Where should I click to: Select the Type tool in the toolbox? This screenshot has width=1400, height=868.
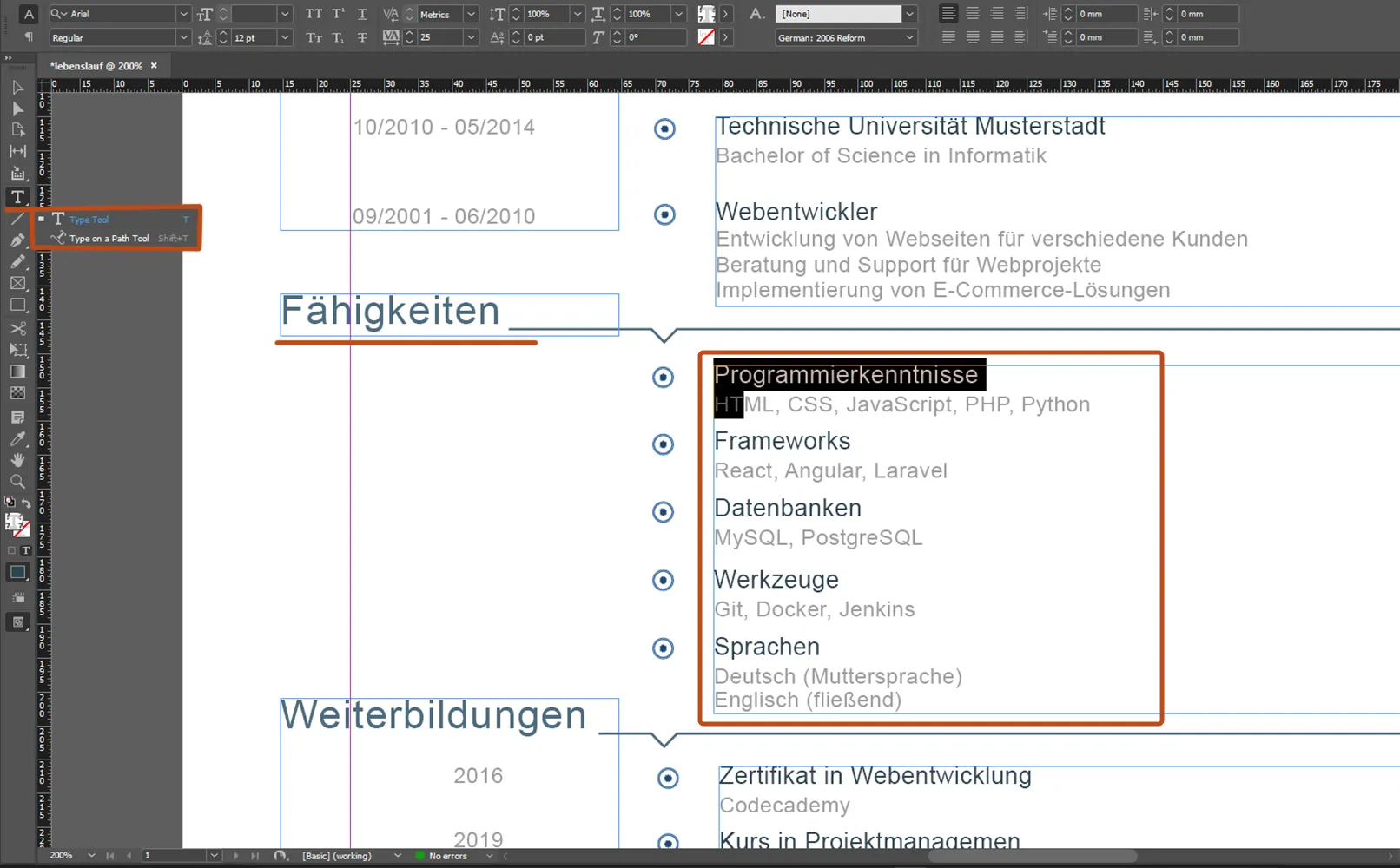(x=17, y=197)
